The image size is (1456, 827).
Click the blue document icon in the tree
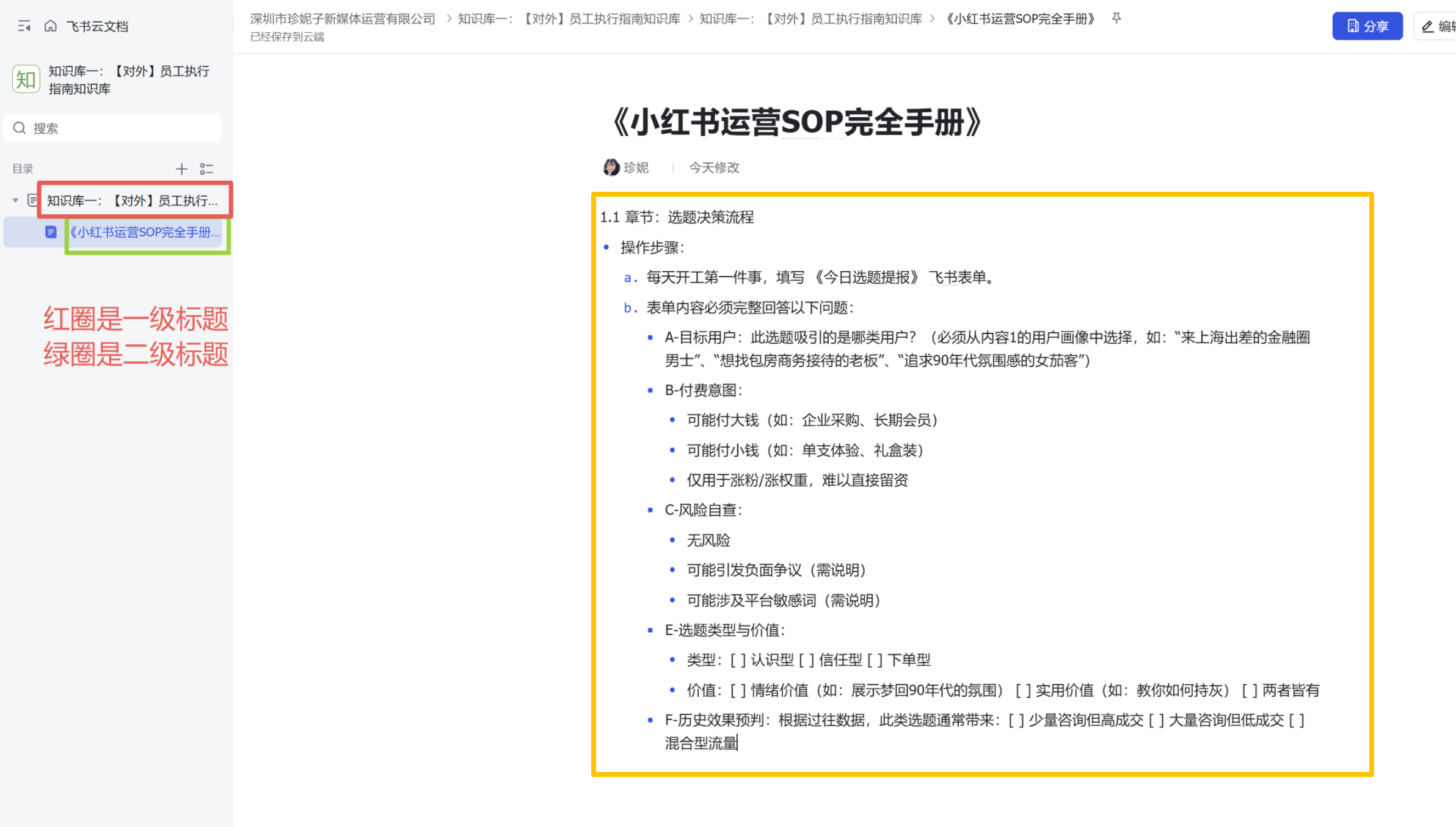tap(51, 232)
